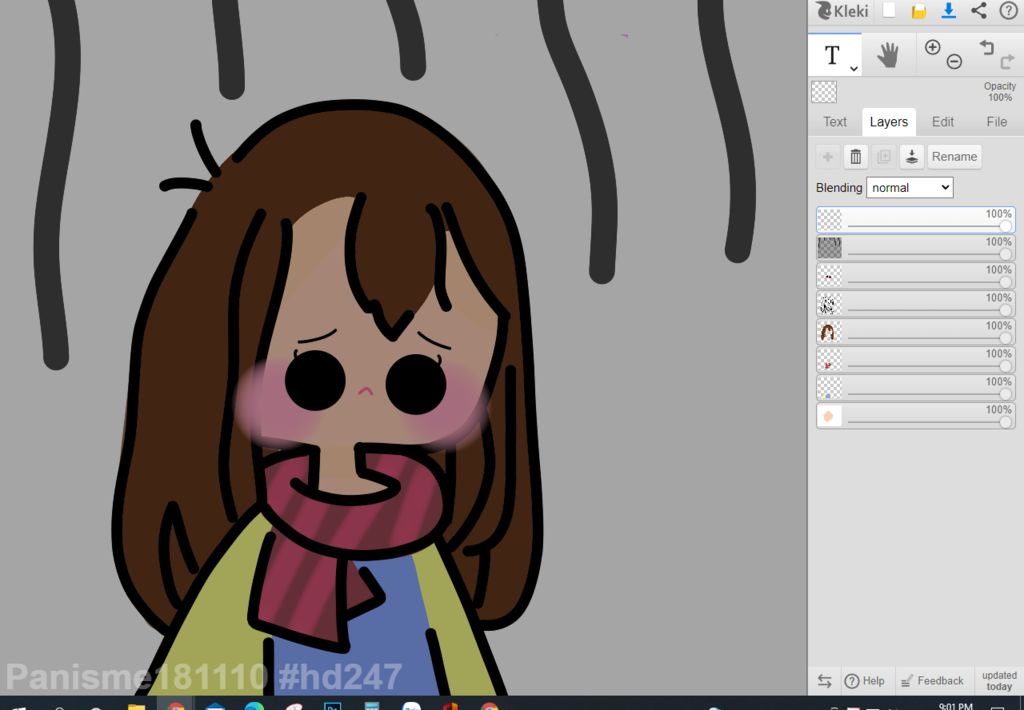The image size is (1024, 710).
Task: Select the Text tool
Action: [832, 56]
